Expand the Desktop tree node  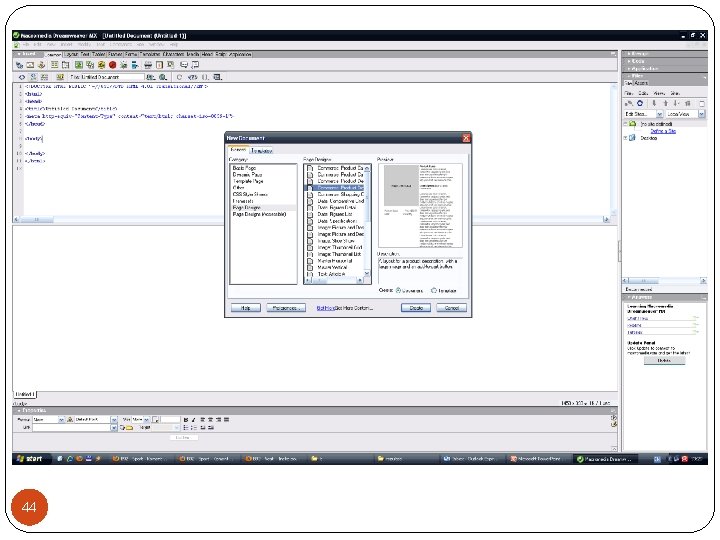[625, 138]
